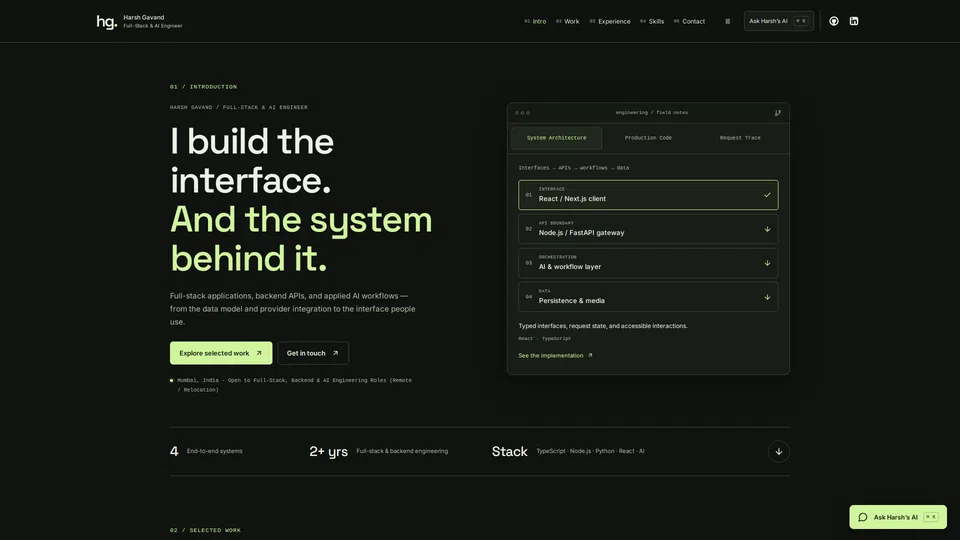This screenshot has width=960, height=540.
Task: Click the 'Stack' heading in the stats row
Action: click(509, 451)
